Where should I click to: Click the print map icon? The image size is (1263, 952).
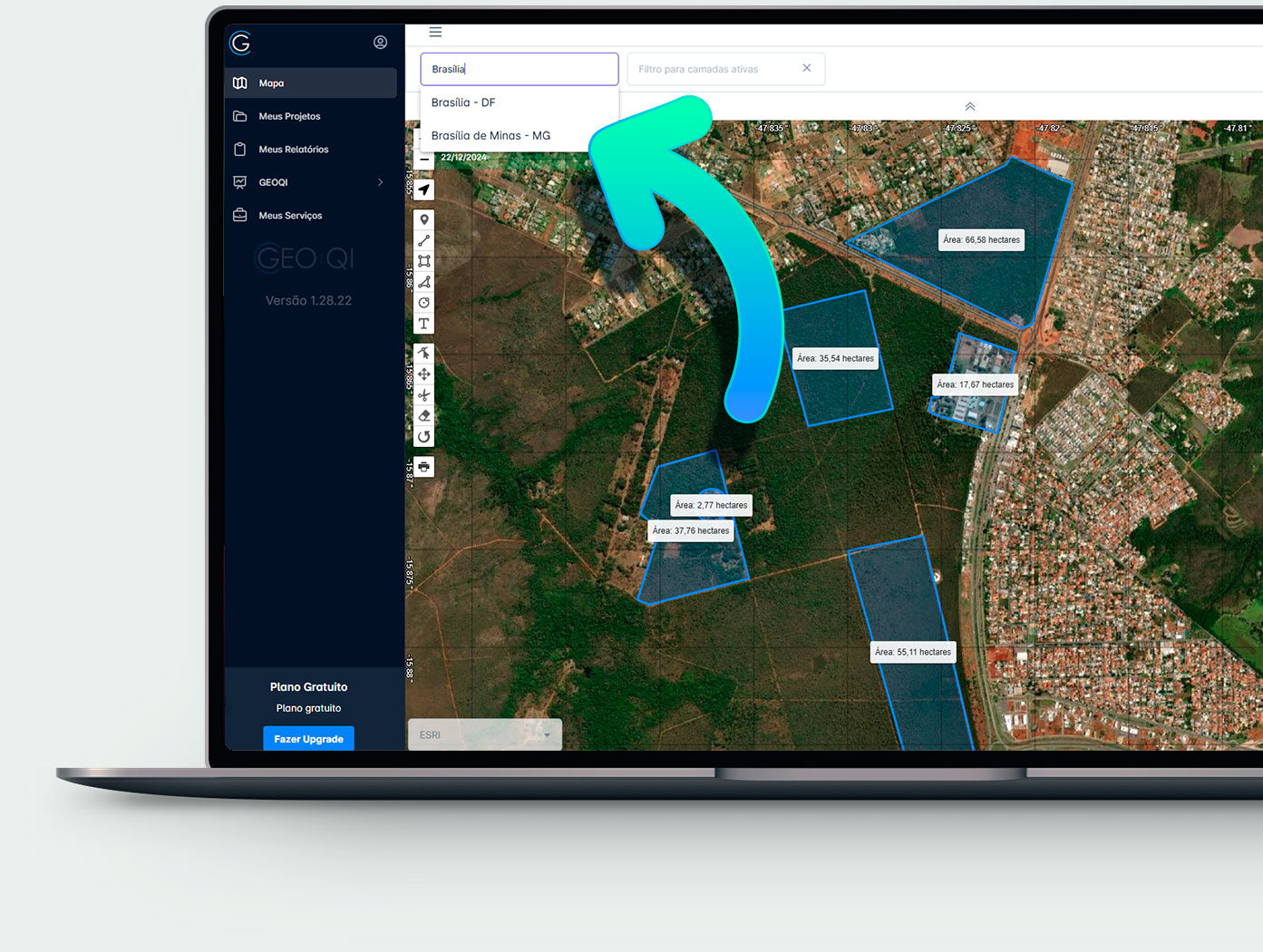pos(424,467)
